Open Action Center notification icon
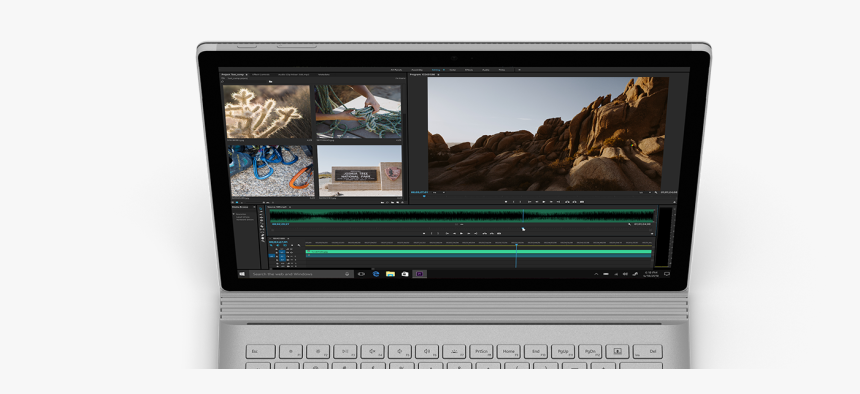Viewport: 860px width, 394px height. click(x=667, y=274)
